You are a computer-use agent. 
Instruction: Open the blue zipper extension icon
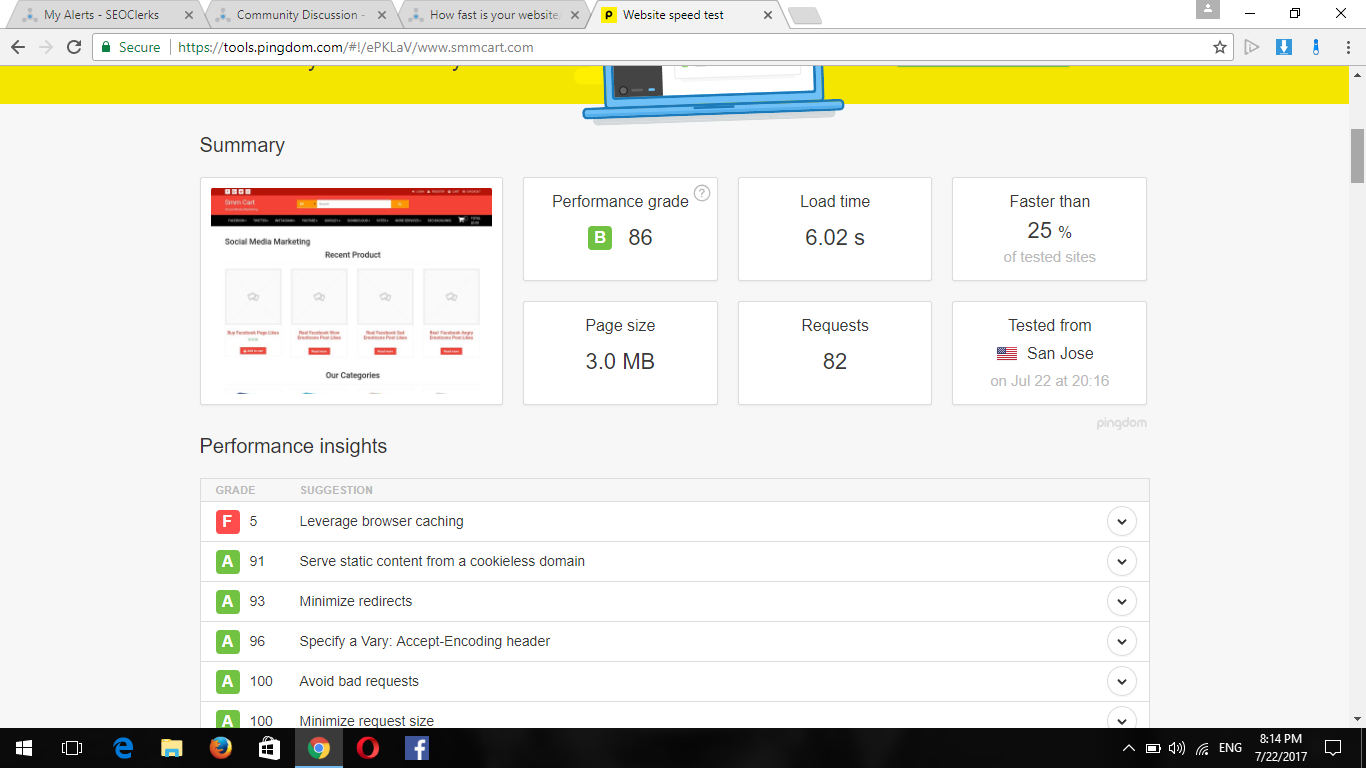coord(1316,47)
